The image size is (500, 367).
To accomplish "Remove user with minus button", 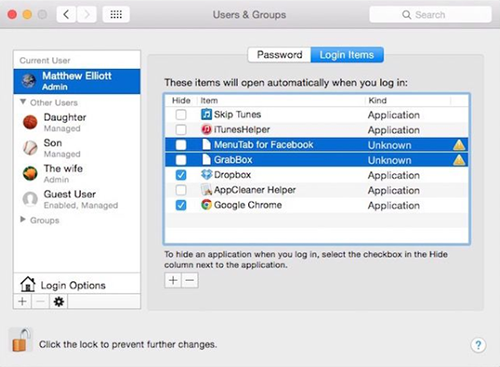I will tap(40, 301).
